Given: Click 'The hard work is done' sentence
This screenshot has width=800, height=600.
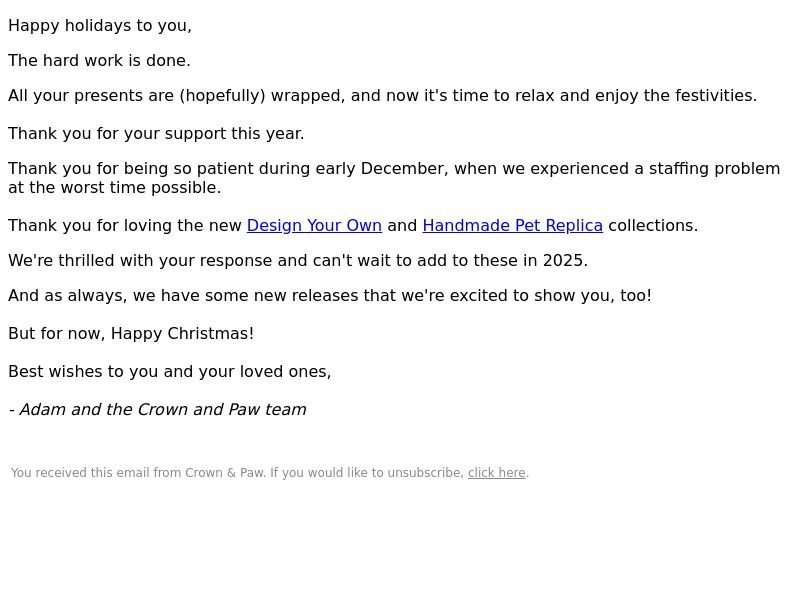Looking at the screenshot, I should tap(99, 61).
